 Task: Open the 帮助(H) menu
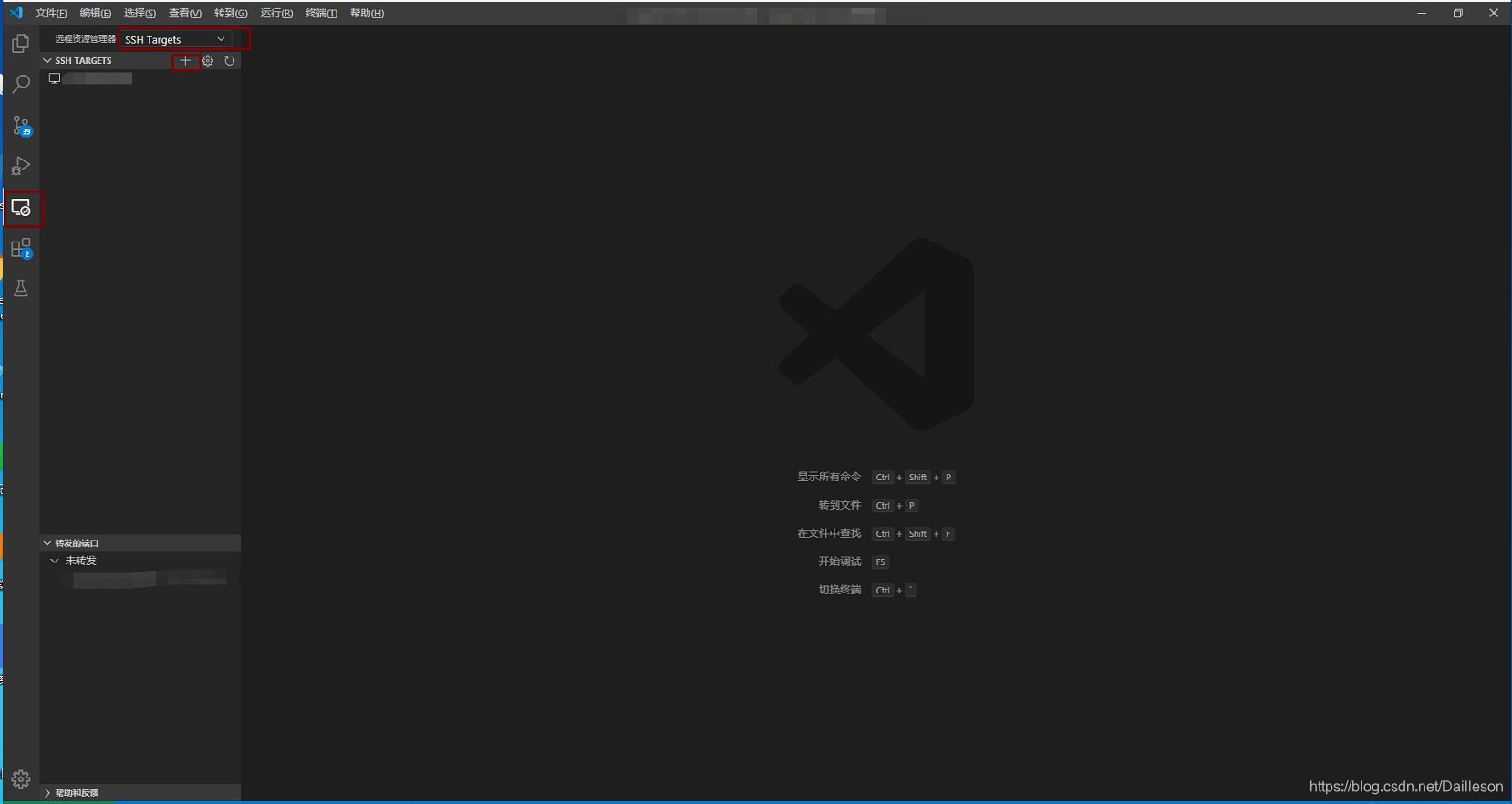click(x=367, y=13)
